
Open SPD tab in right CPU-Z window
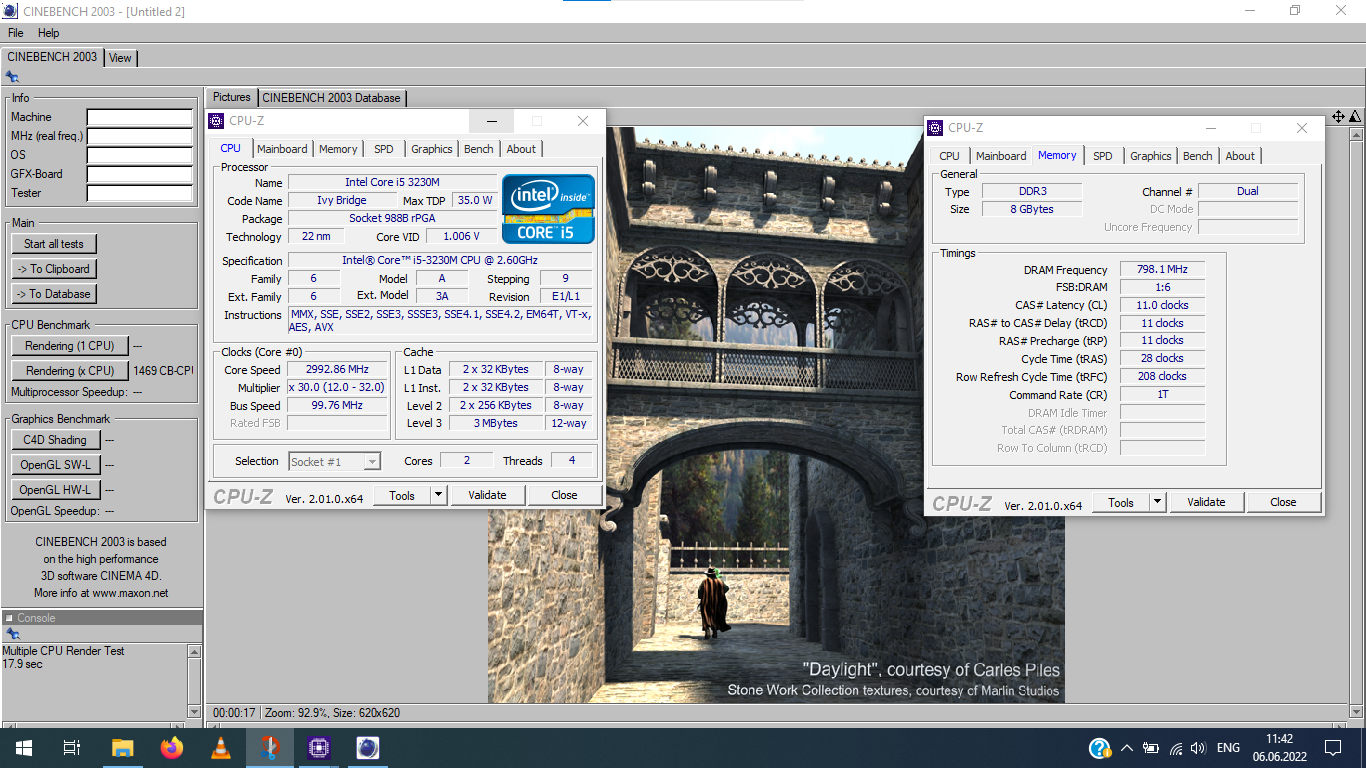click(x=1102, y=156)
